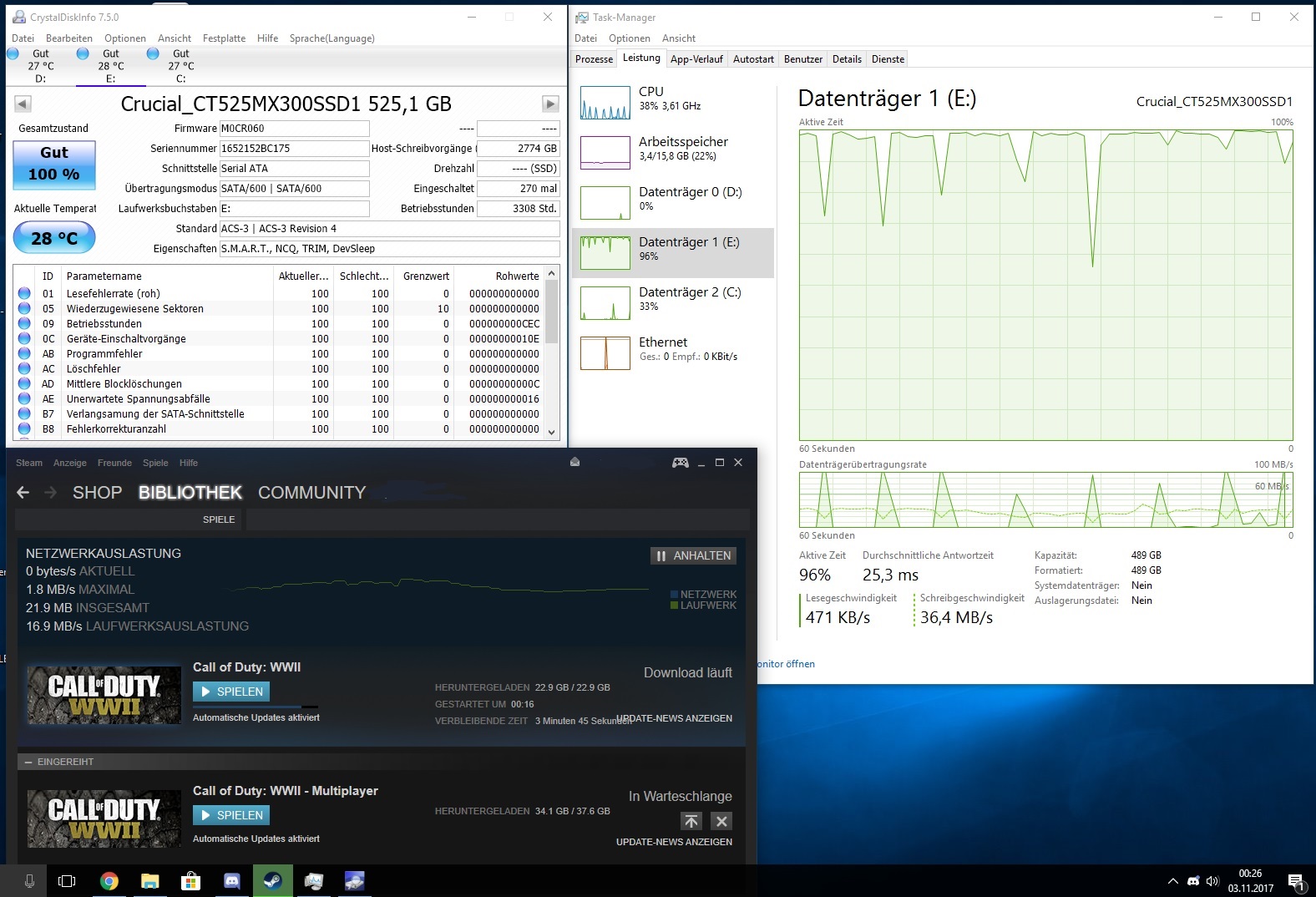
Task: Open Festplatte menu in CrystalDiskInfo
Action: coord(224,38)
